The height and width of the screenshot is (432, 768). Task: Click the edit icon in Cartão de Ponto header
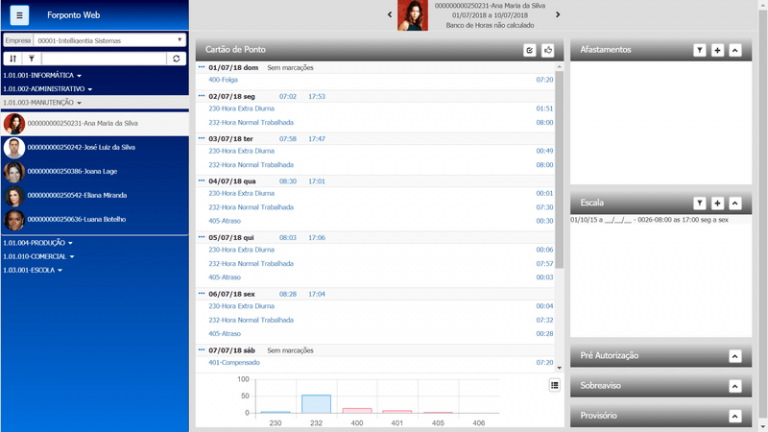pyautogui.click(x=530, y=50)
